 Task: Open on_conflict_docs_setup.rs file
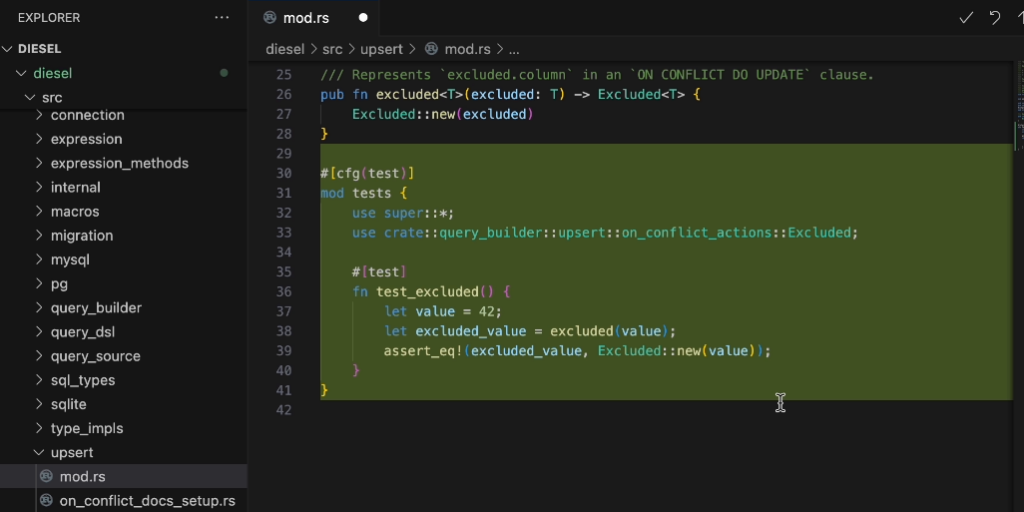[x=147, y=500]
